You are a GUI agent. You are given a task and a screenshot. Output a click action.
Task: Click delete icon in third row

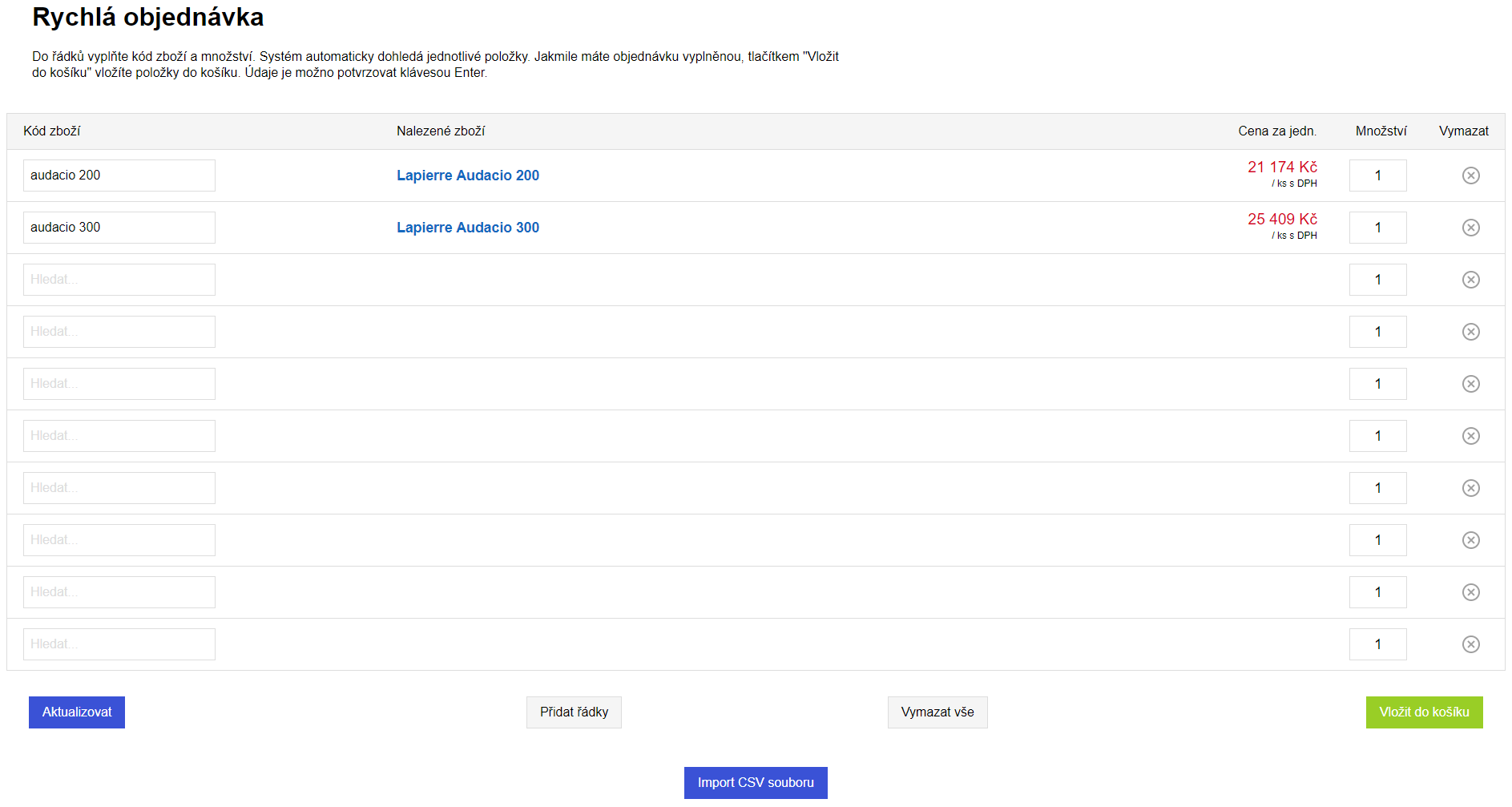pyautogui.click(x=1470, y=280)
